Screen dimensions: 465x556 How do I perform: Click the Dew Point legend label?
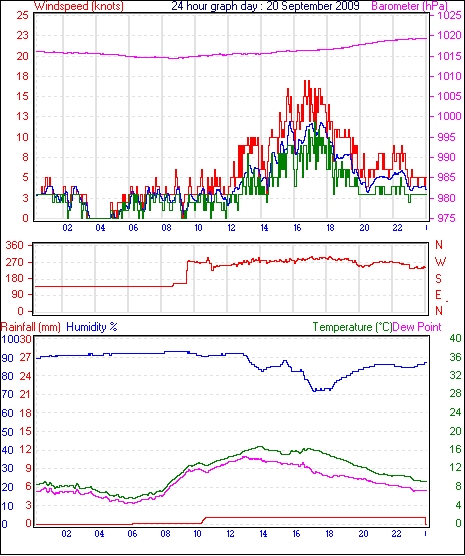(417, 327)
